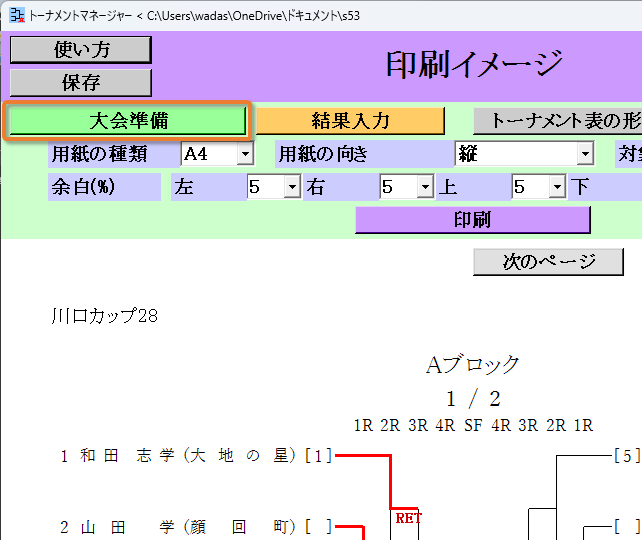Viewport: 642px width, 540px height.
Task: Open the トーナメント表の形 tab
Action: coord(558,121)
